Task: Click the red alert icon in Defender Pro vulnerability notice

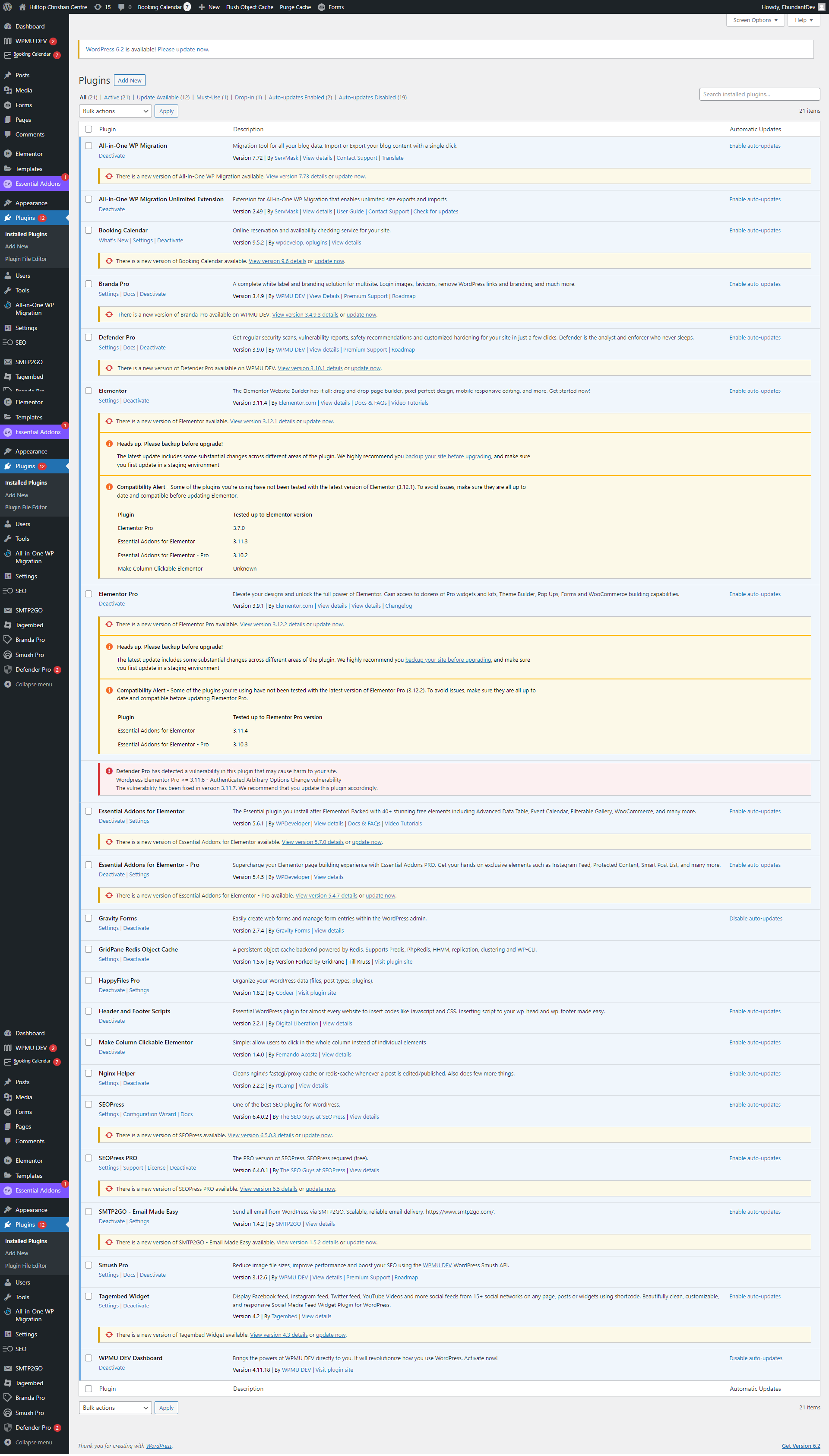Action: [109, 771]
